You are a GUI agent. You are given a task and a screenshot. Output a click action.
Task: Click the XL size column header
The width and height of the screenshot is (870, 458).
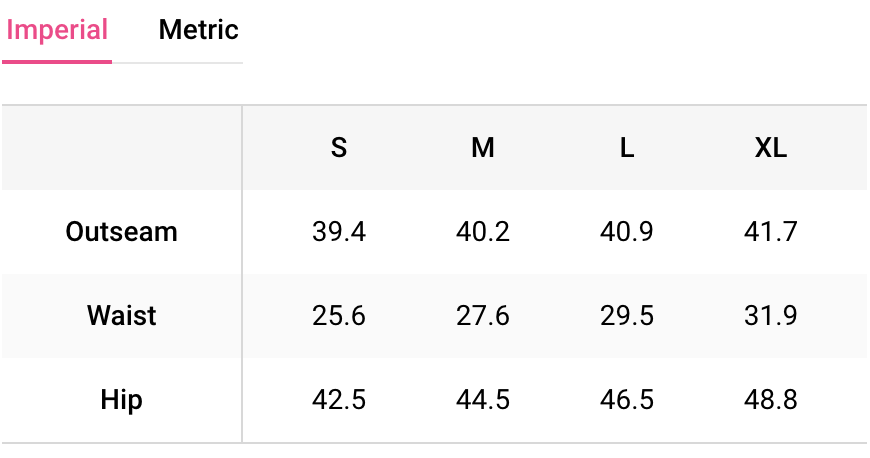tap(771, 148)
